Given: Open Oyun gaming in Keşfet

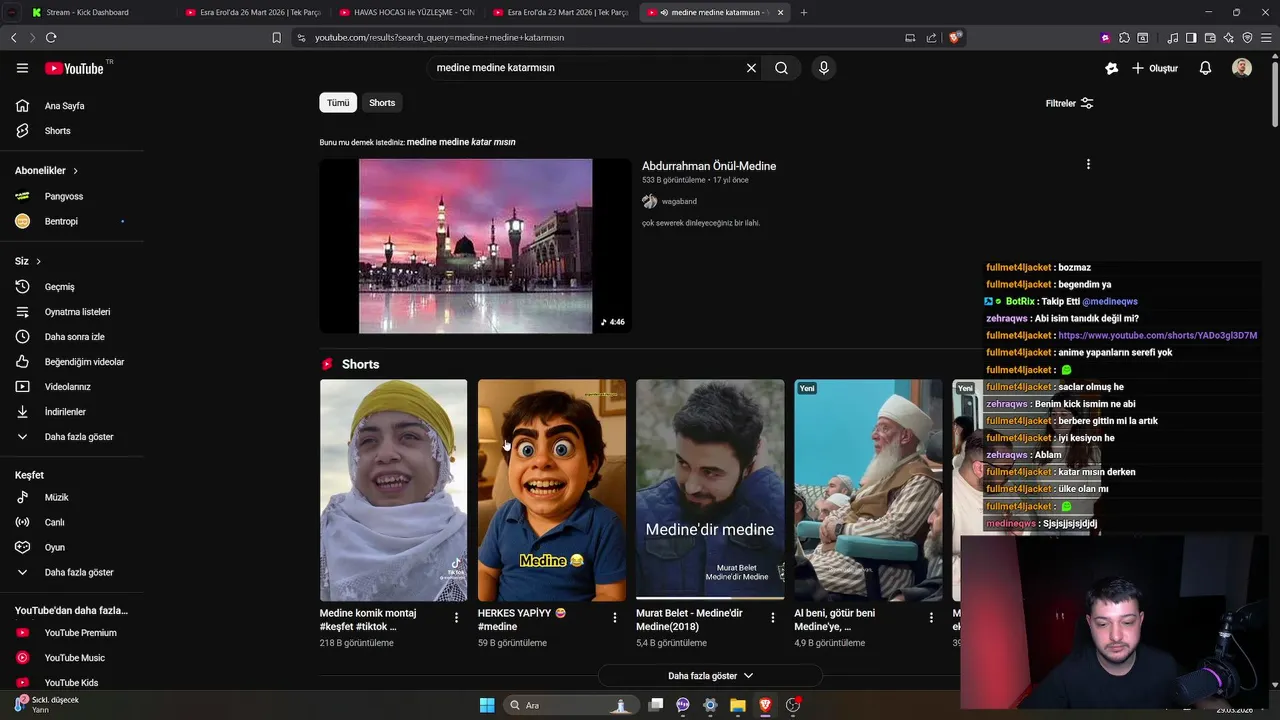Looking at the screenshot, I should coord(55,547).
